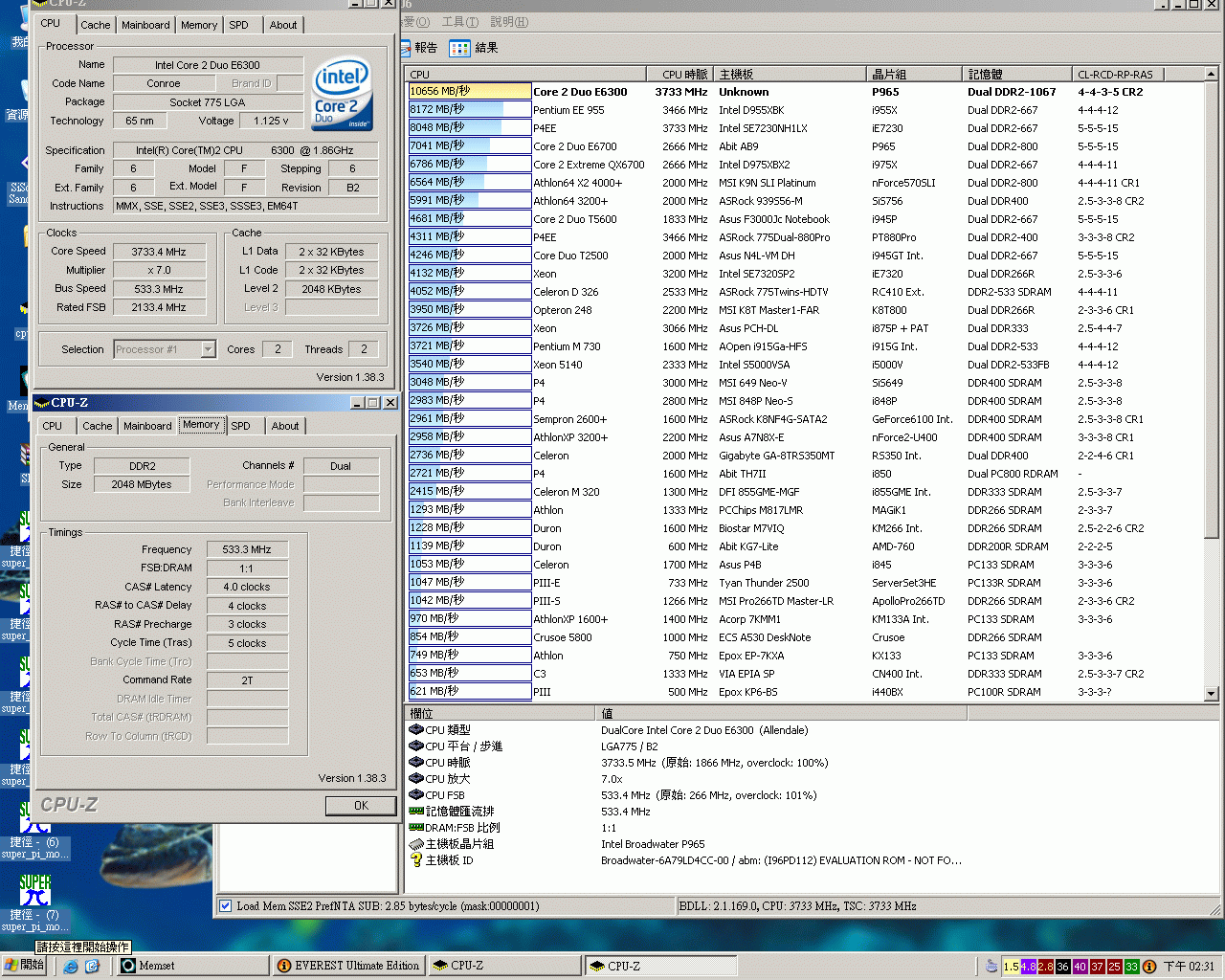This screenshot has width=1225, height=980.
Task: Select the CPU 時脈 detail row icon
Action: point(416,762)
